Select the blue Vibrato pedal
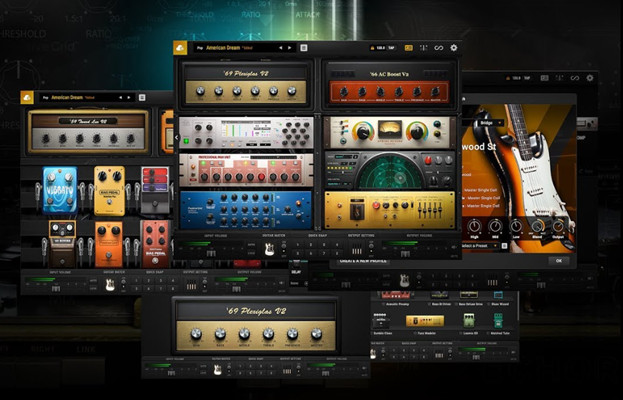This screenshot has width=623, height=400. point(60,190)
